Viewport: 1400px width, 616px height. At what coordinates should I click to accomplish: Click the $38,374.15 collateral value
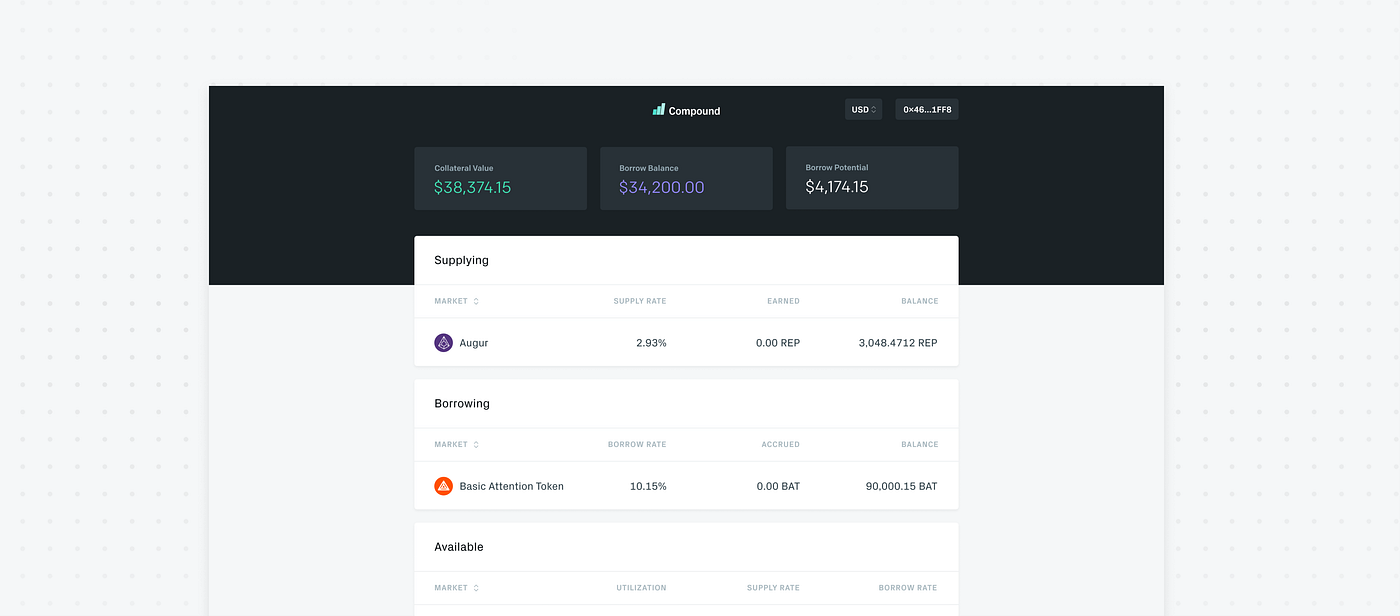(x=473, y=187)
